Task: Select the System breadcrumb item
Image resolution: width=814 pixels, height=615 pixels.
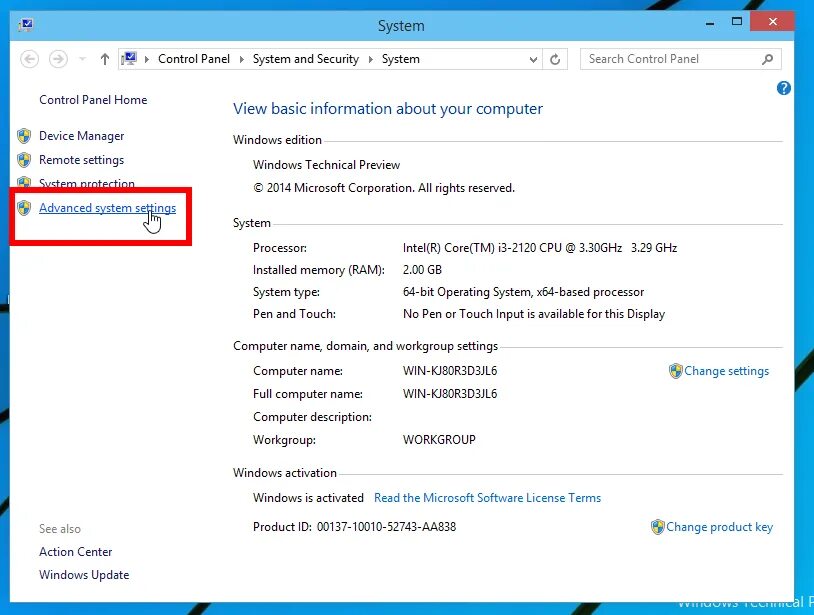Action: (401, 59)
